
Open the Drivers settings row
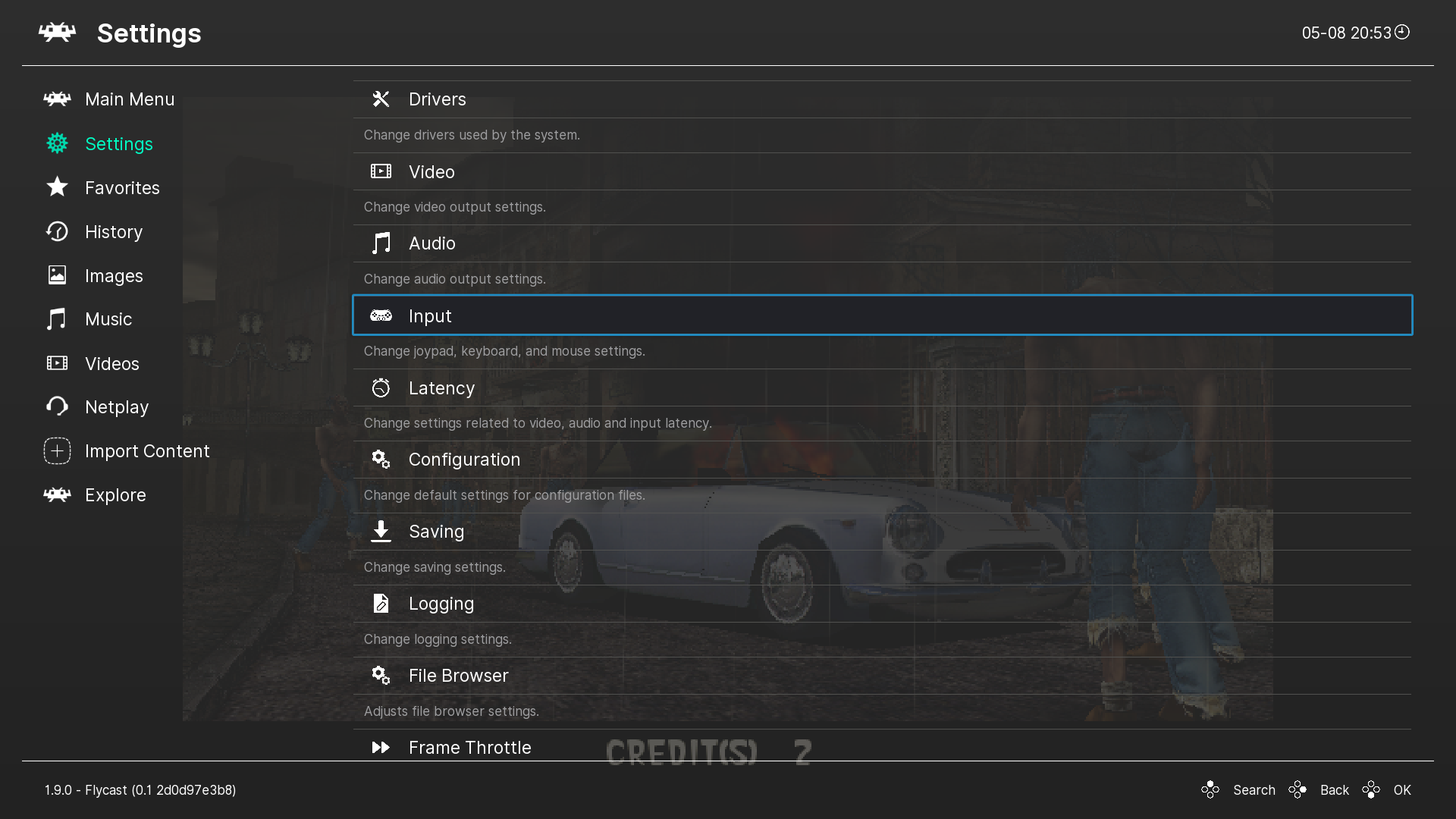(x=882, y=99)
